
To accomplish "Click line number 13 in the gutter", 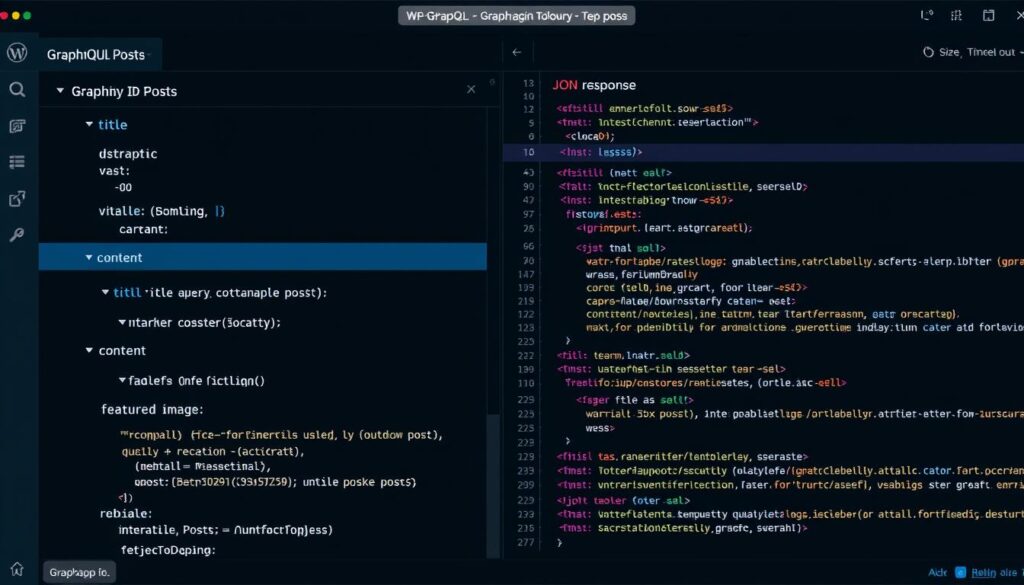I will (x=528, y=83).
